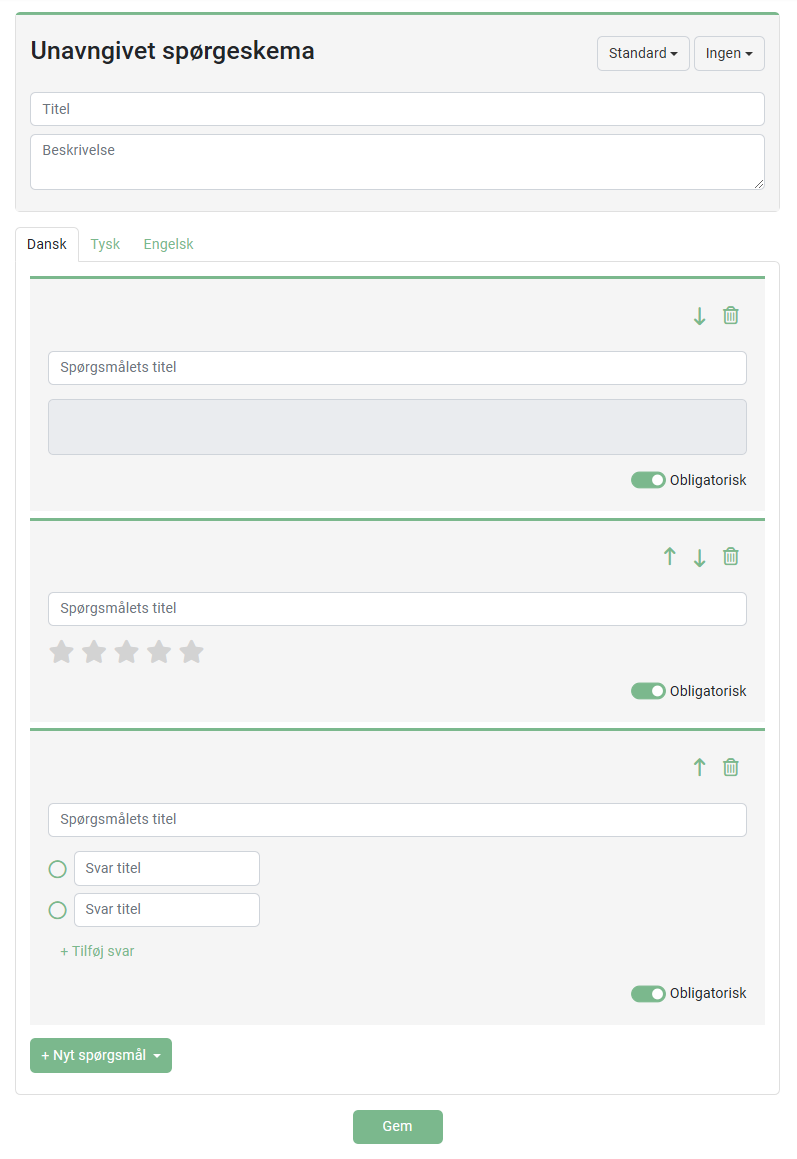Open the Nyt spørgsmål dropdown menu
The width and height of the screenshot is (797, 1159).
[101, 1056]
